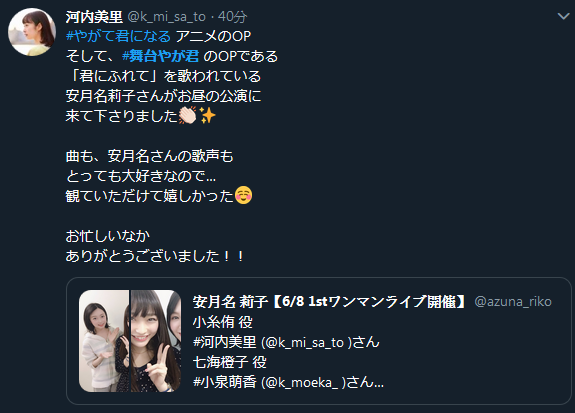This screenshot has width=575, height=413.
Task: Click the @azuna_riko handle in the quoted tweet
Action: (513, 301)
